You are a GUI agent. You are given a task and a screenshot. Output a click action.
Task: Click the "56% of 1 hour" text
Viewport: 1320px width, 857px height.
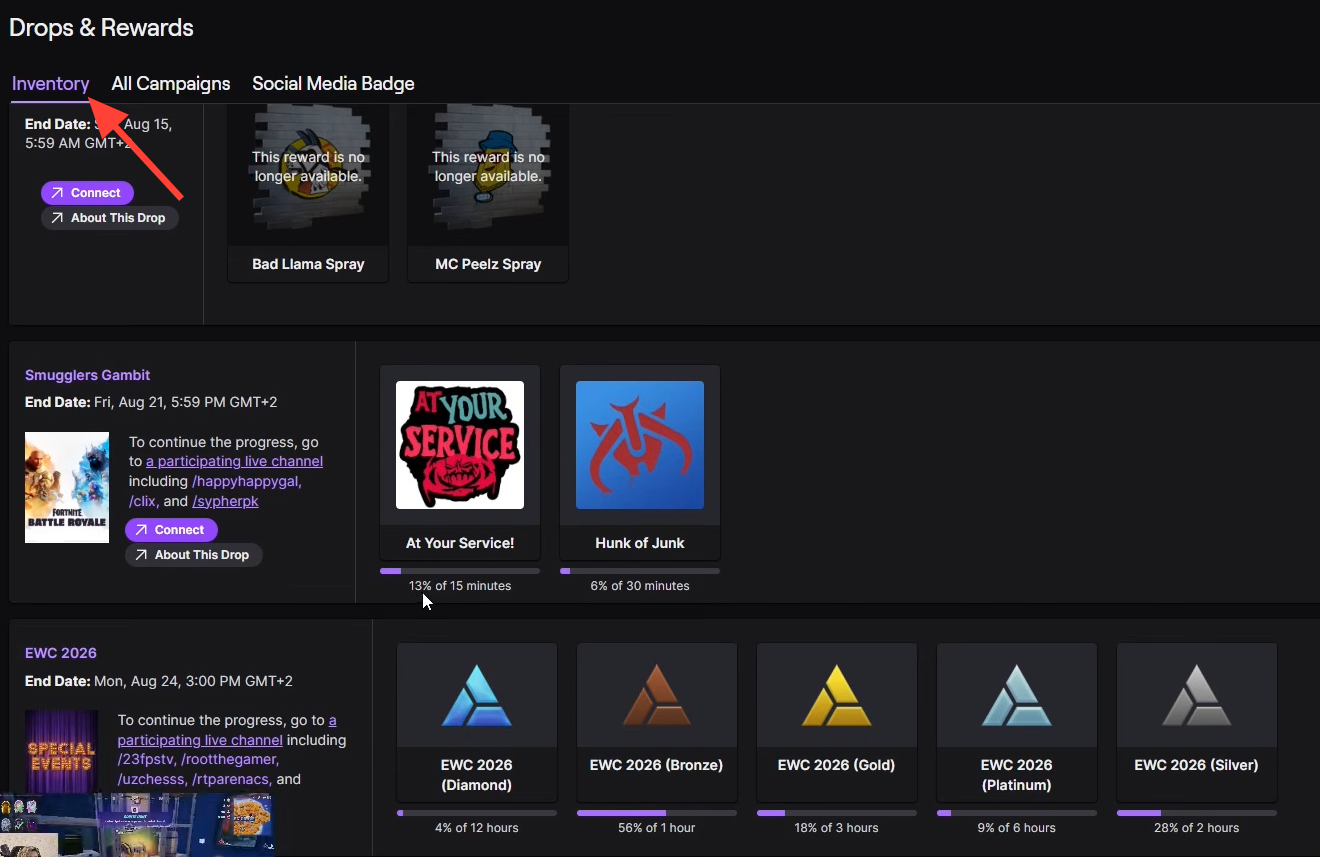click(657, 828)
